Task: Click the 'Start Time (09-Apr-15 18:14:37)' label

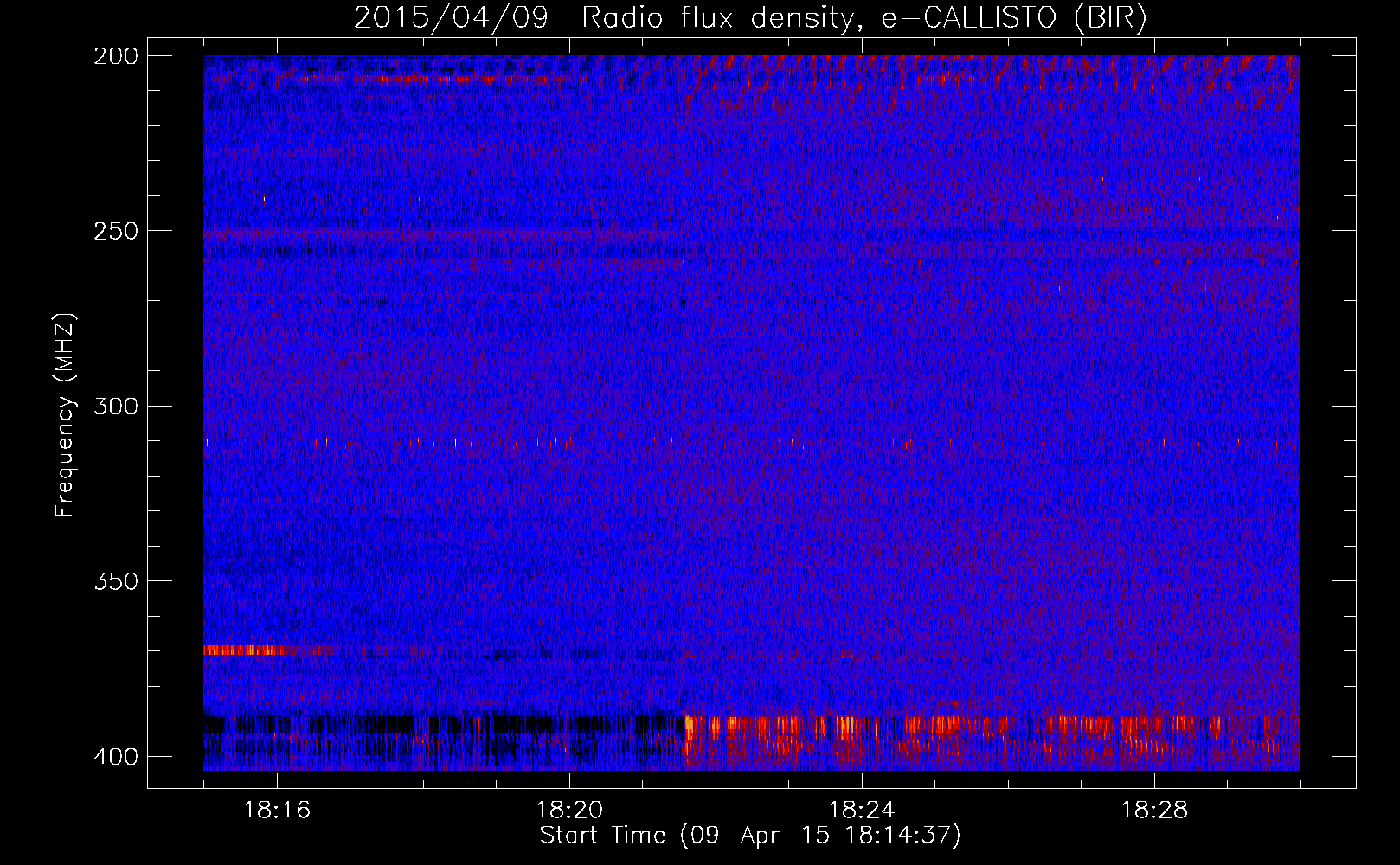Action: 750,835
